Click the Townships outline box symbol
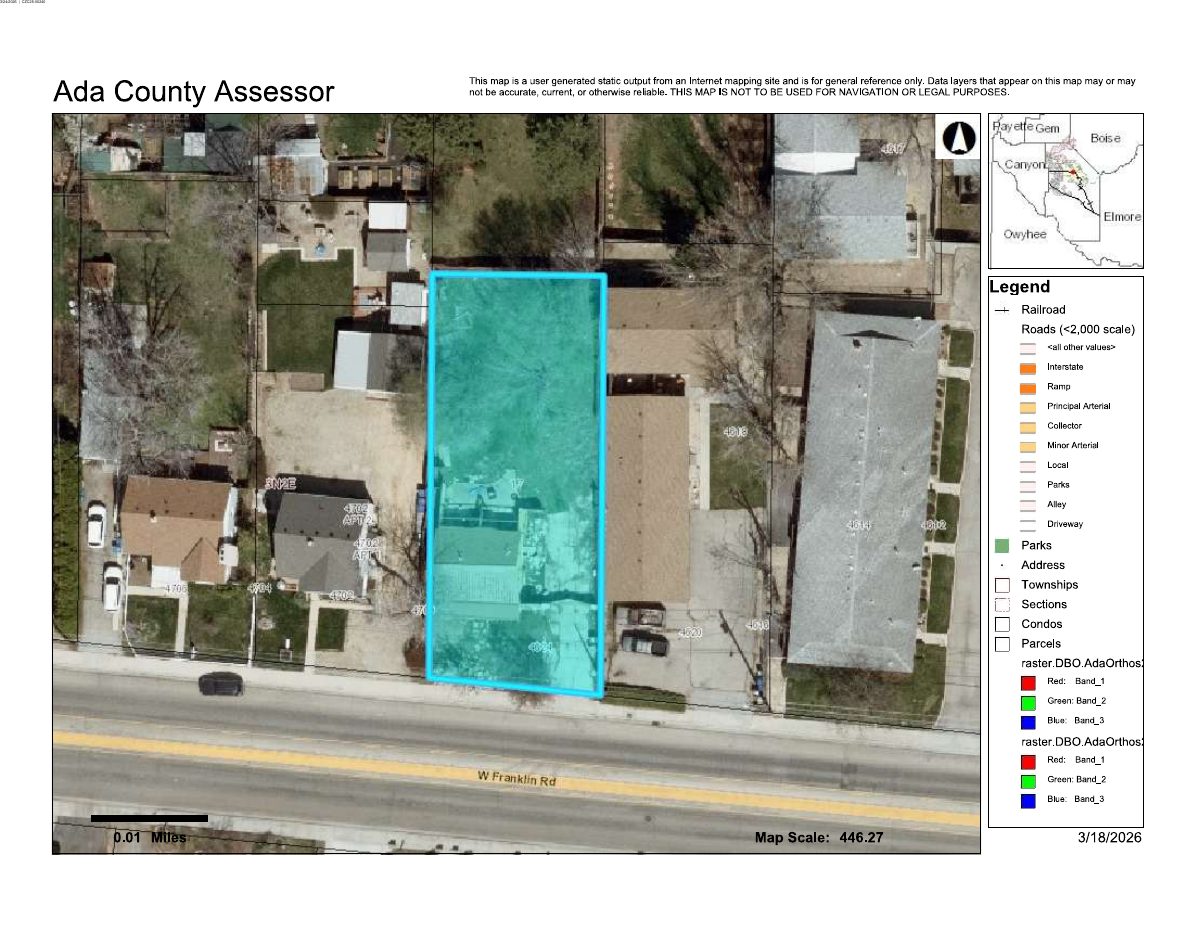1200x928 pixels. pos(1002,585)
